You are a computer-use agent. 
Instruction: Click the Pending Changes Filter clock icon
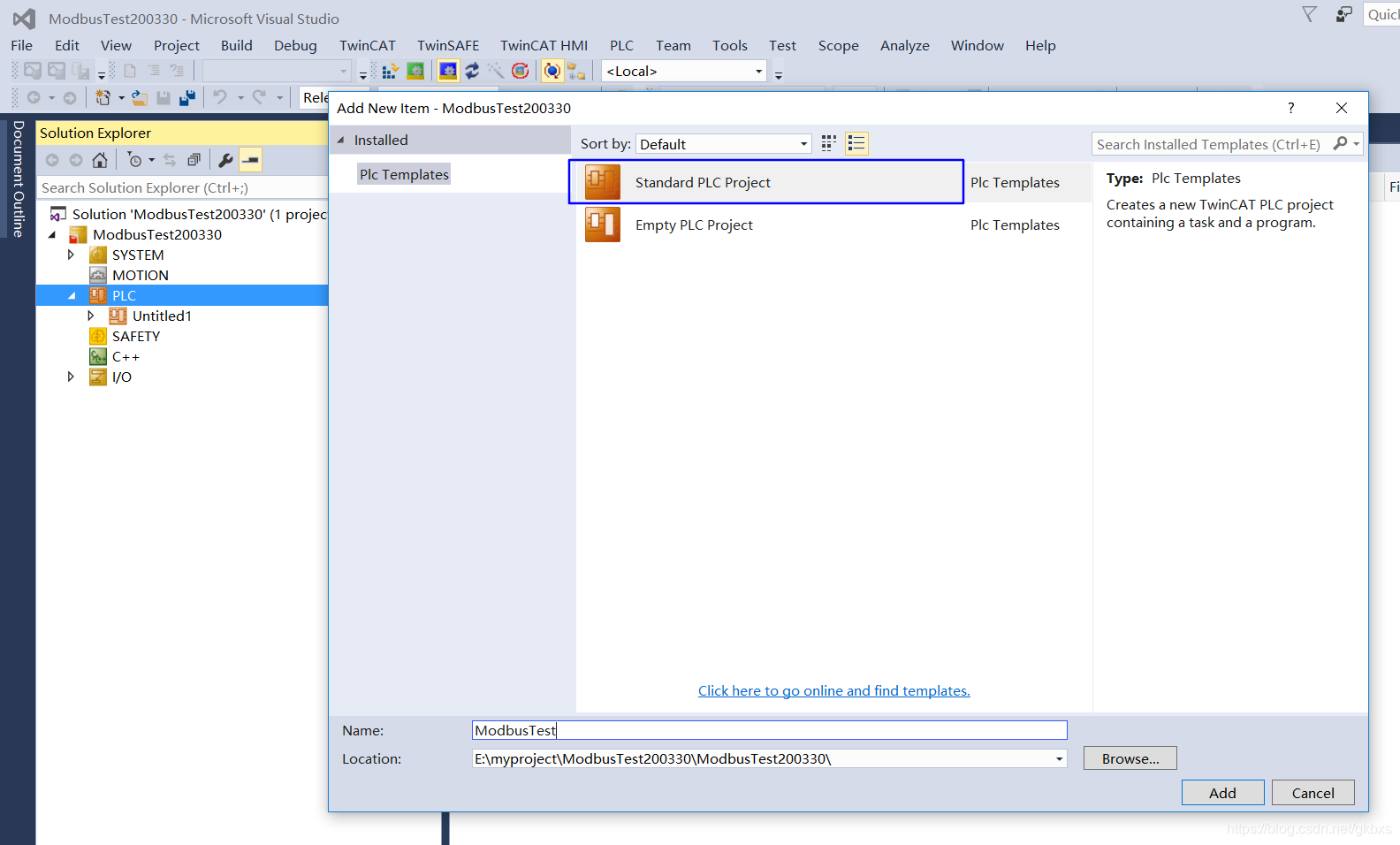tap(134, 160)
